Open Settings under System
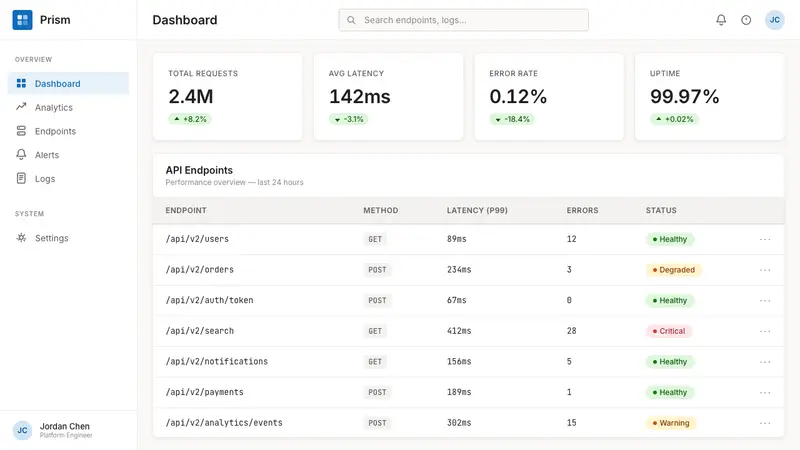Screen dimensions: 800x450 tap(68, 238)
